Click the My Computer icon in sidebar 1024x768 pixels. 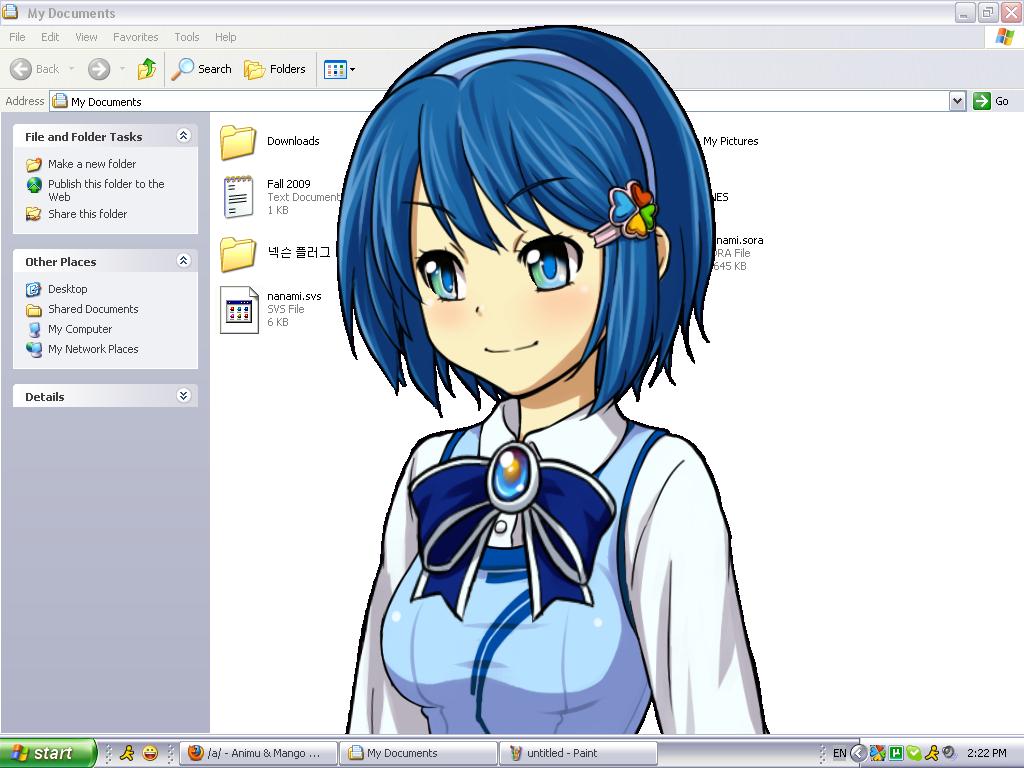(x=34, y=329)
